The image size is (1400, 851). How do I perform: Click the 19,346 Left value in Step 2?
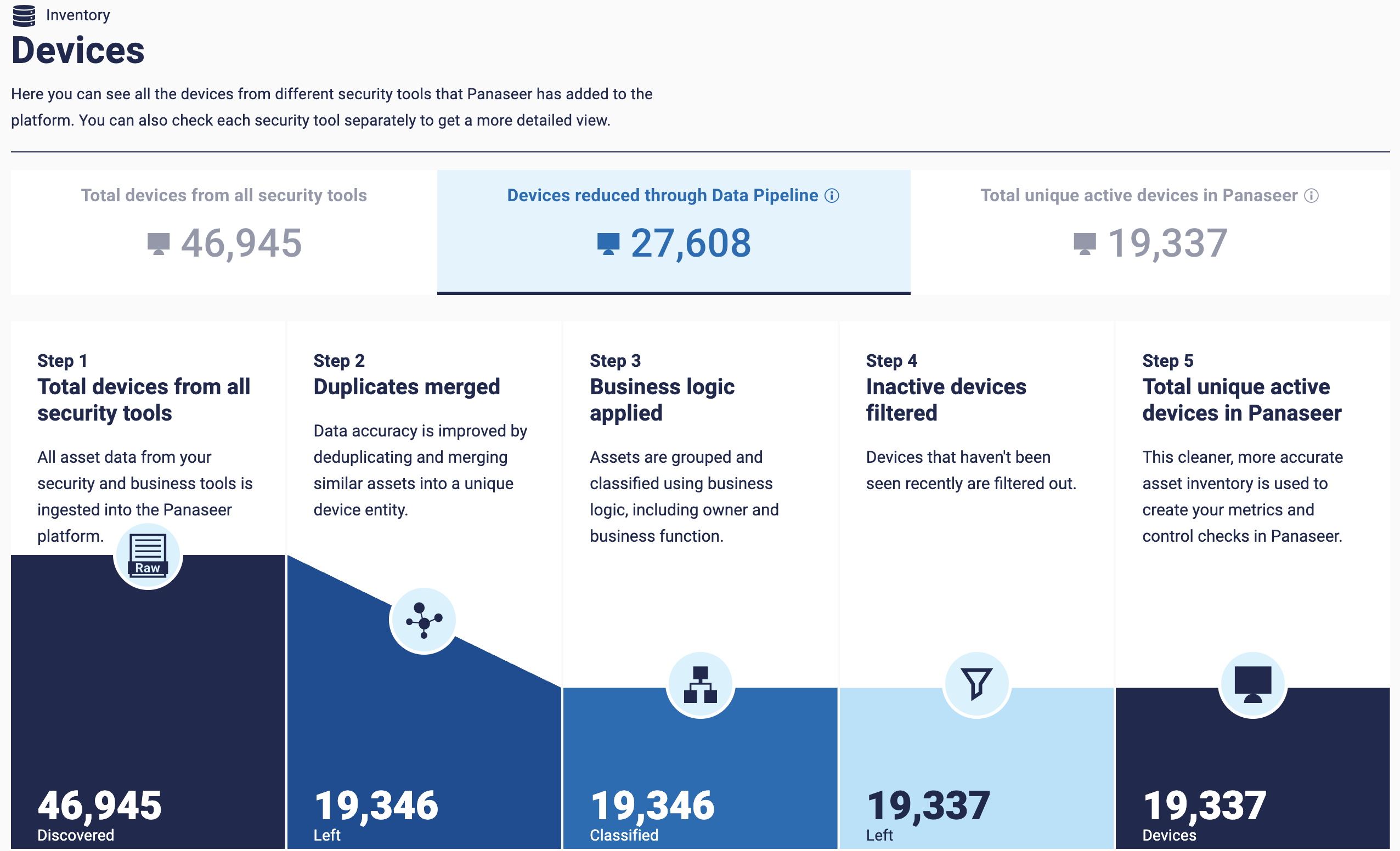coord(376,805)
